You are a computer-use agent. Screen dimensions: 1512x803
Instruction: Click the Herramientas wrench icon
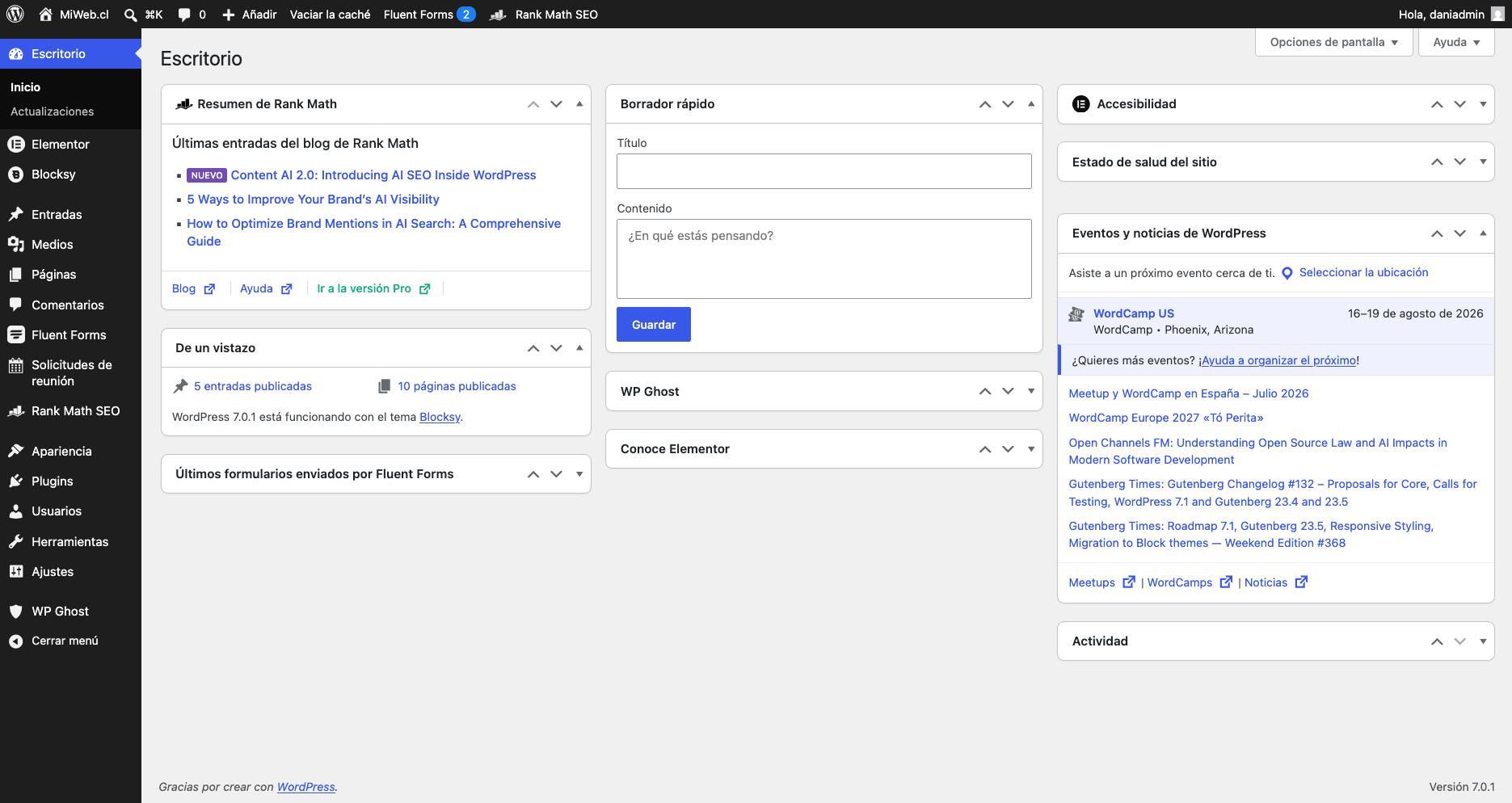[x=15, y=541]
